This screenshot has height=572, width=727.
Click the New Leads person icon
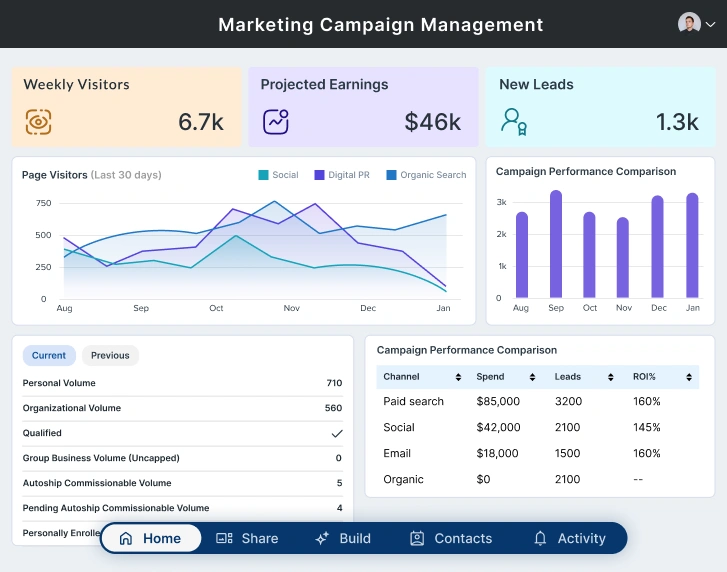(x=513, y=122)
